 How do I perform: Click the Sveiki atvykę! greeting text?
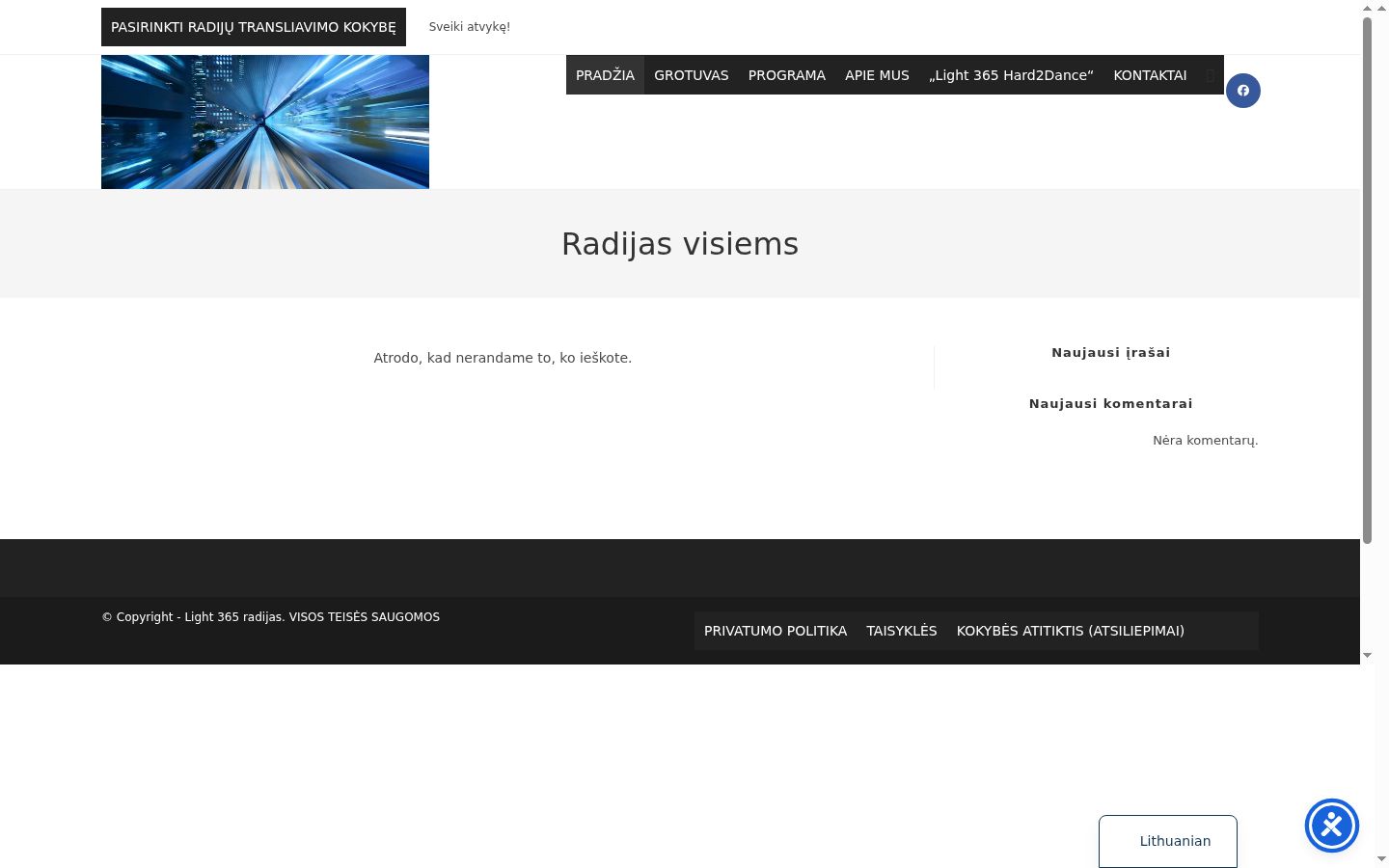pos(470,27)
